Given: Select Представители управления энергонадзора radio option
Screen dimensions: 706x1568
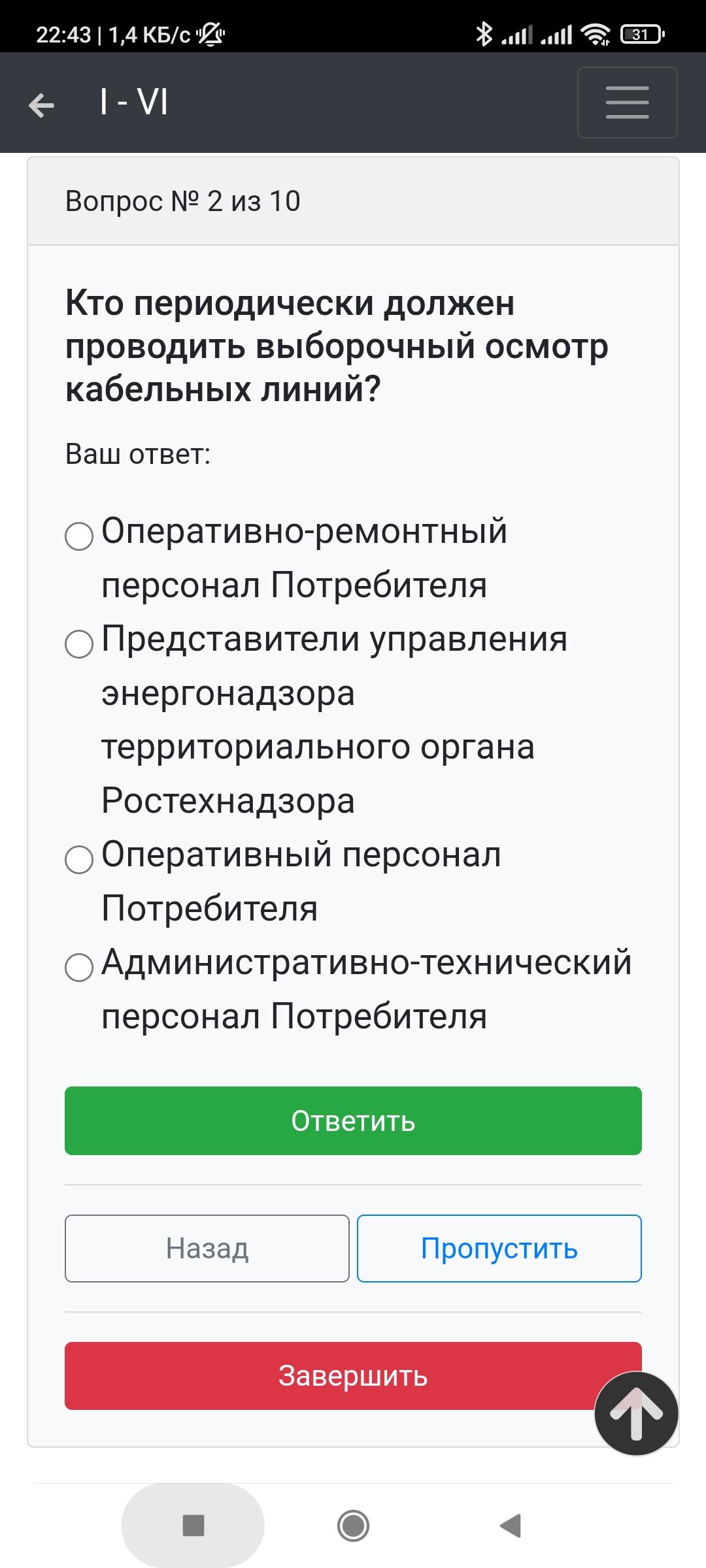Looking at the screenshot, I should [x=79, y=644].
